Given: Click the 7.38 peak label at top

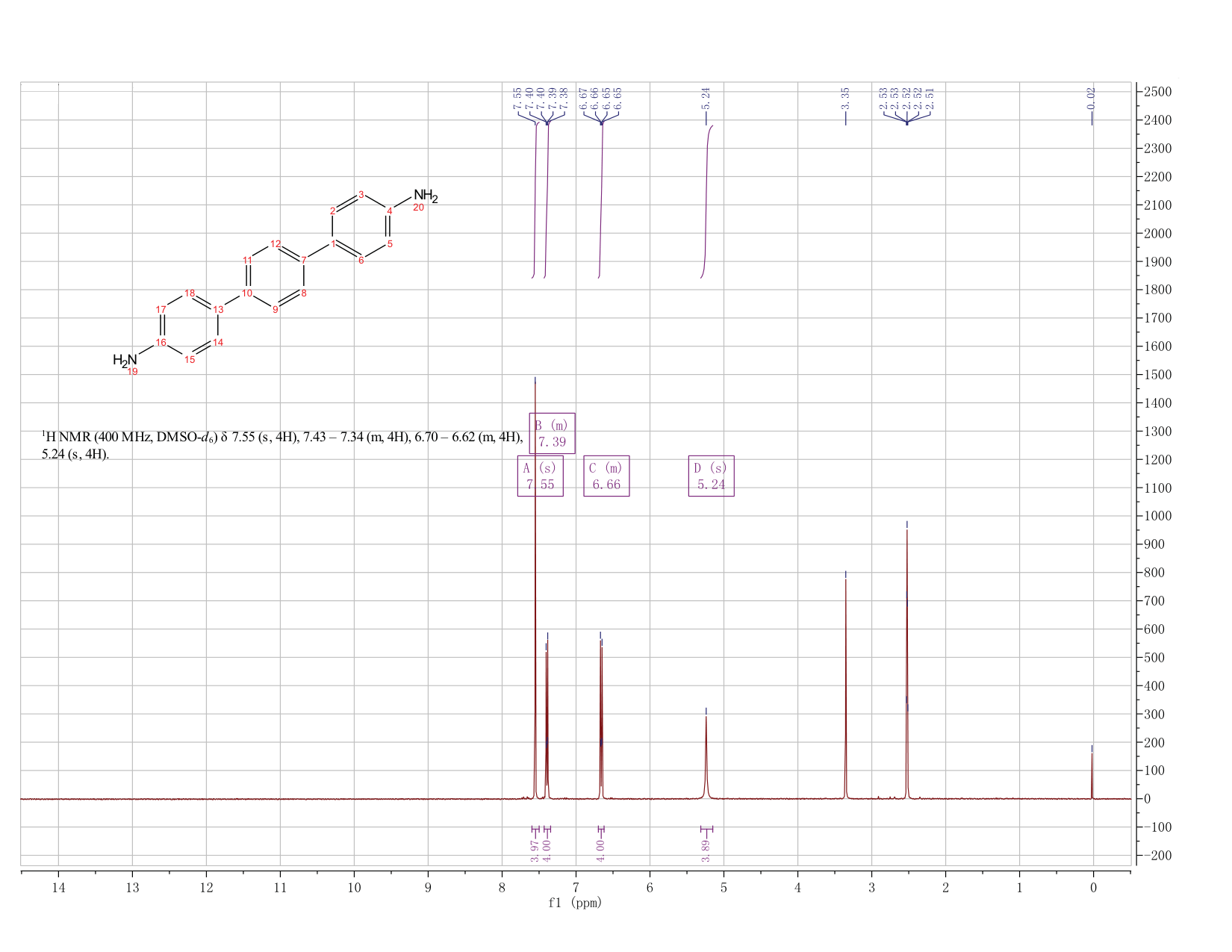Looking at the screenshot, I should pyautogui.click(x=564, y=97).
